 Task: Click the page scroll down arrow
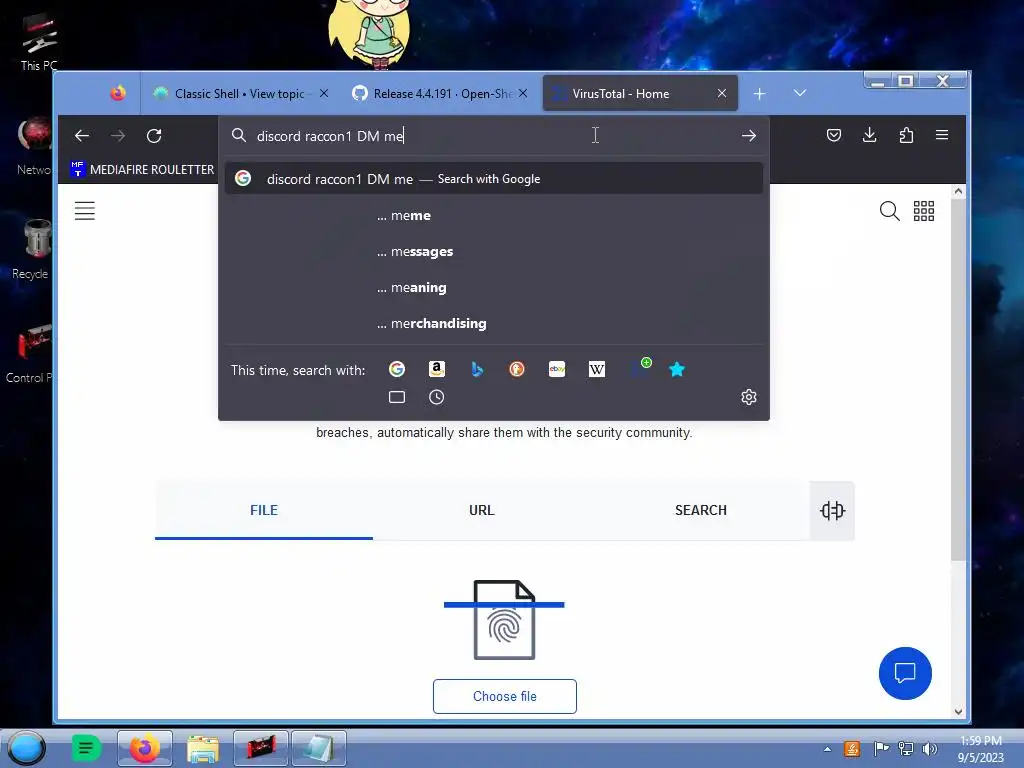click(x=958, y=712)
